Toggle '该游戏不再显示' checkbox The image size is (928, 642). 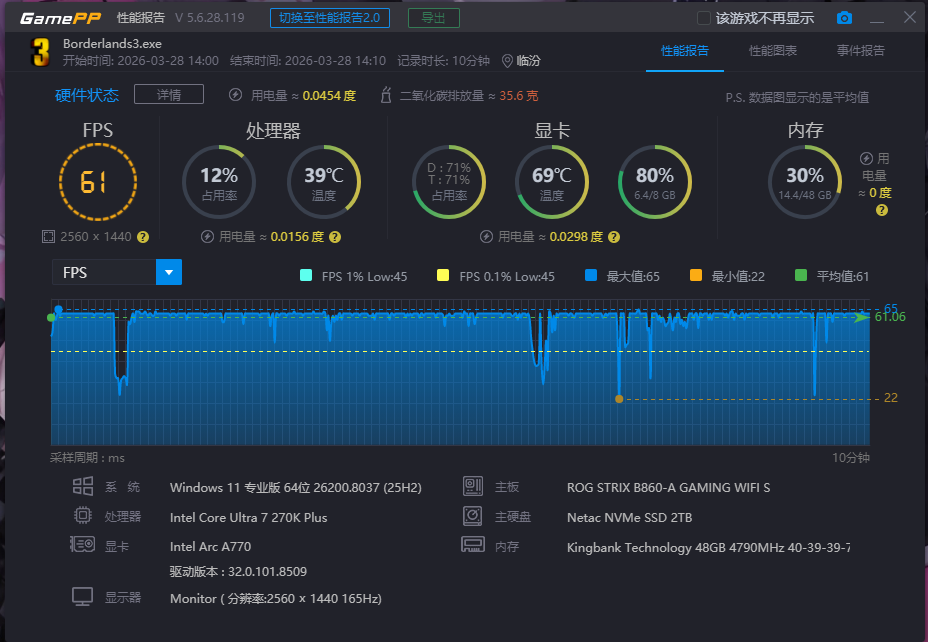[x=704, y=18]
